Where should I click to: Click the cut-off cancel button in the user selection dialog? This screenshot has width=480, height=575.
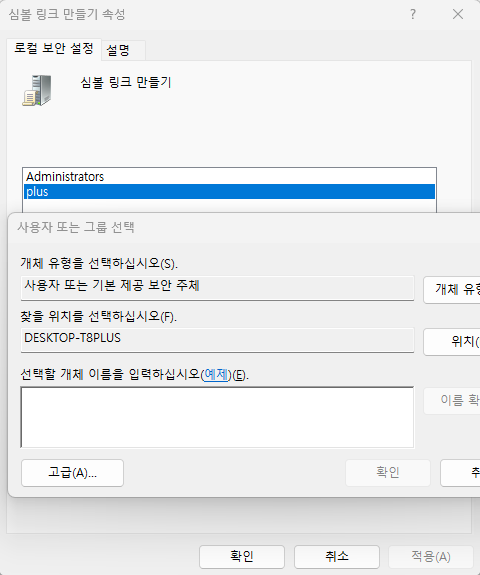click(x=460, y=473)
